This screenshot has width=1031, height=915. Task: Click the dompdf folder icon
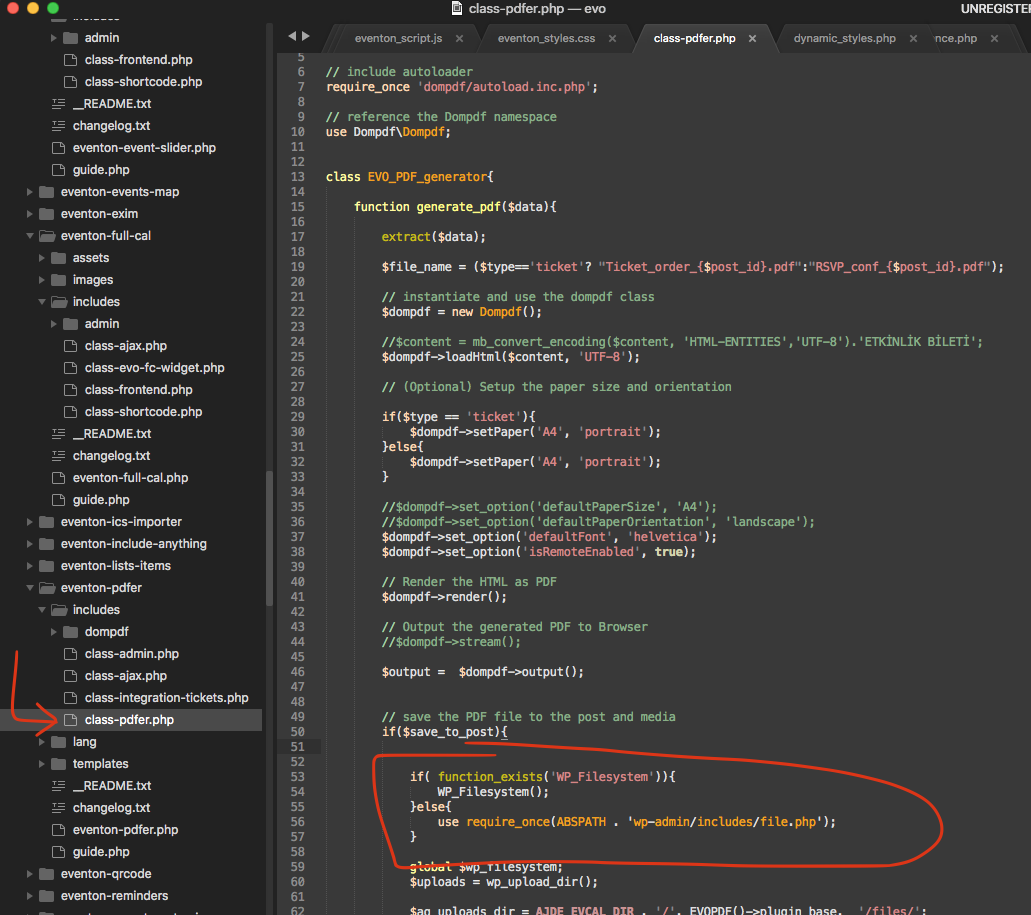[x=70, y=632]
